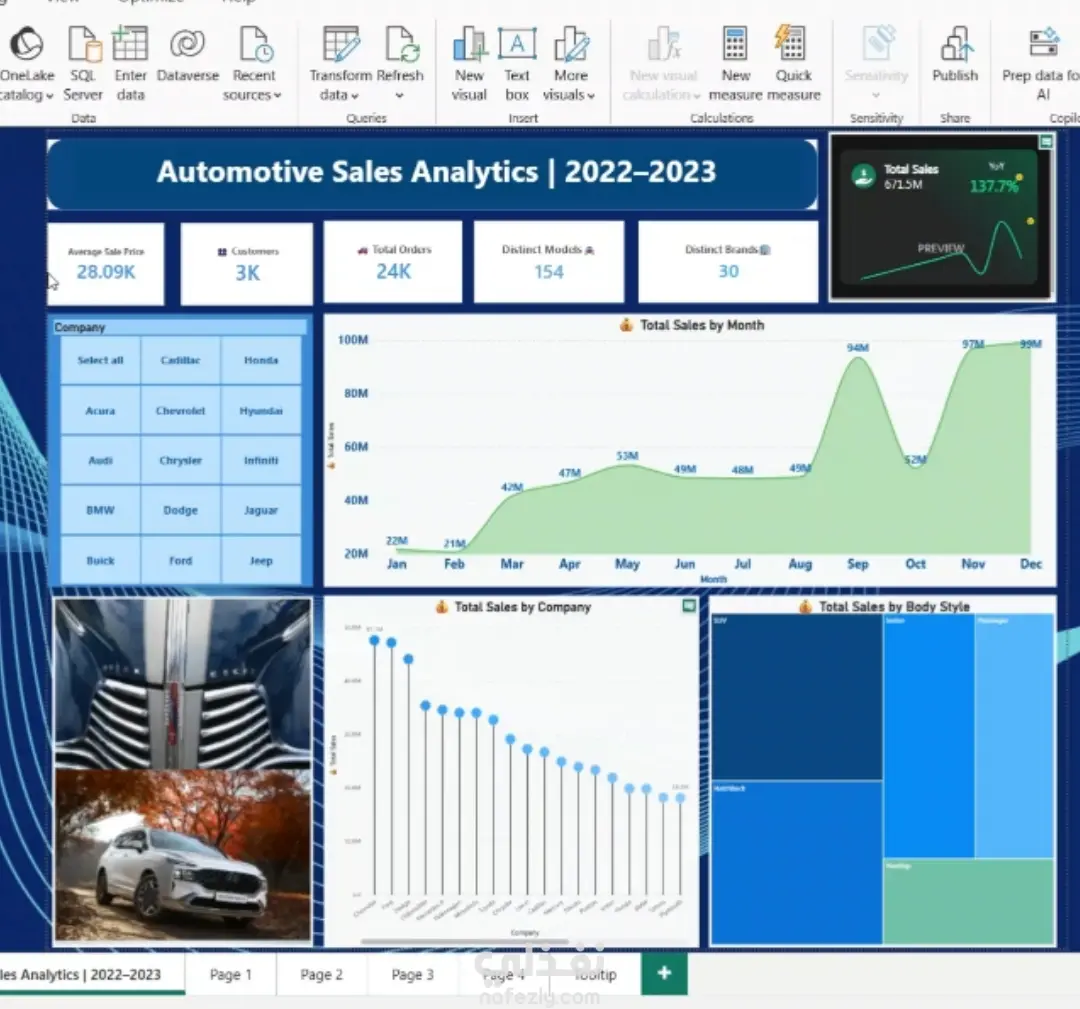
Task: Expand the More visuals dropdown arrow
Action: tap(591, 95)
